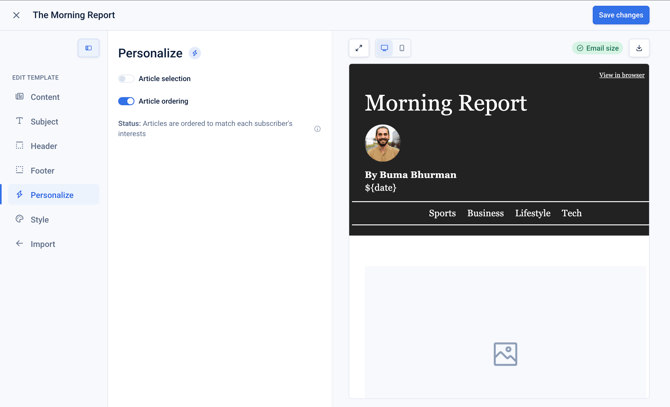The width and height of the screenshot is (670, 407).
Task: Open the View in browser link
Action: [621, 75]
